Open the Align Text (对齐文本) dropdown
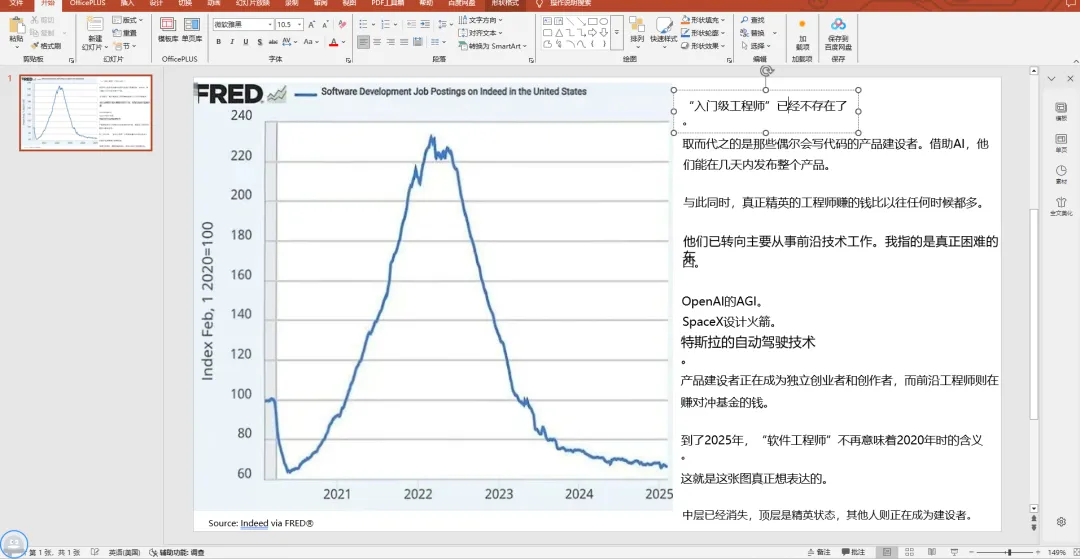 click(481, 33)
